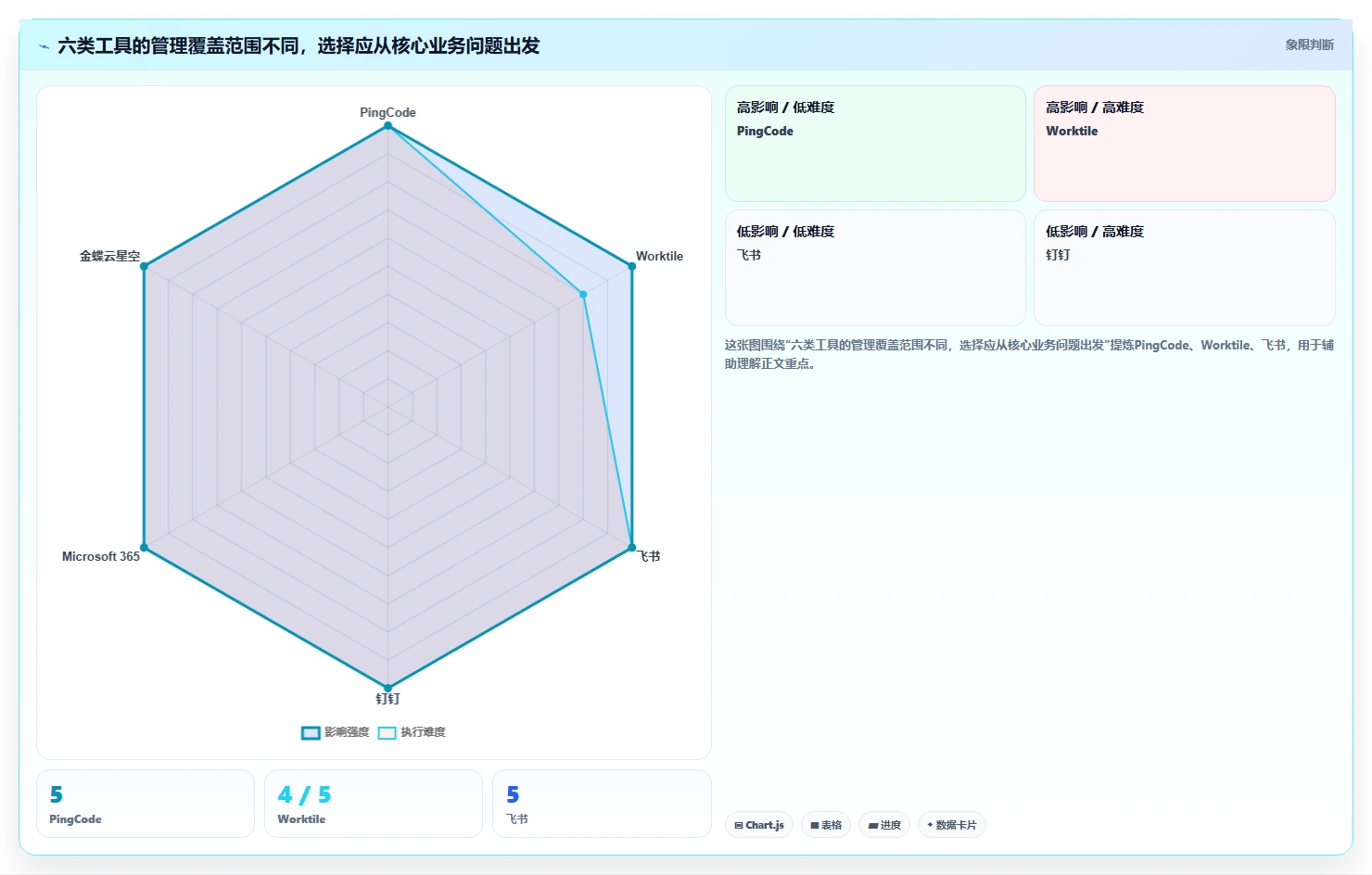
Task: Click the data point at the 飞书 vertex
Action: coord(632,548)
